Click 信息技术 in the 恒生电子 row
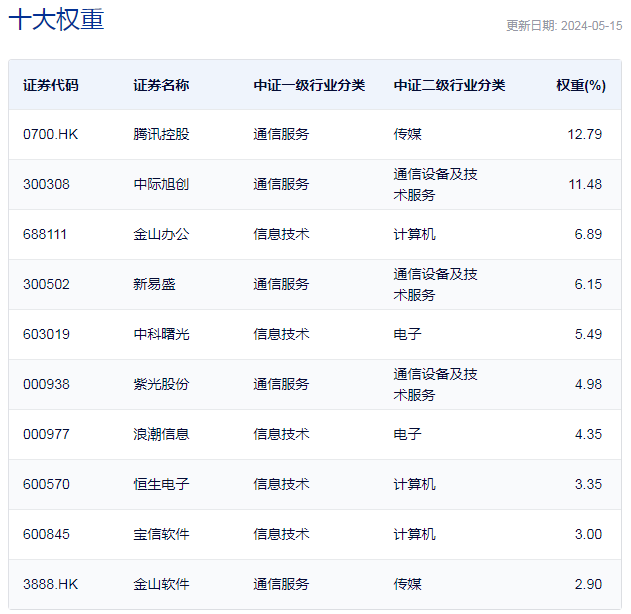The image size is (631, 614). coord(281,484)
